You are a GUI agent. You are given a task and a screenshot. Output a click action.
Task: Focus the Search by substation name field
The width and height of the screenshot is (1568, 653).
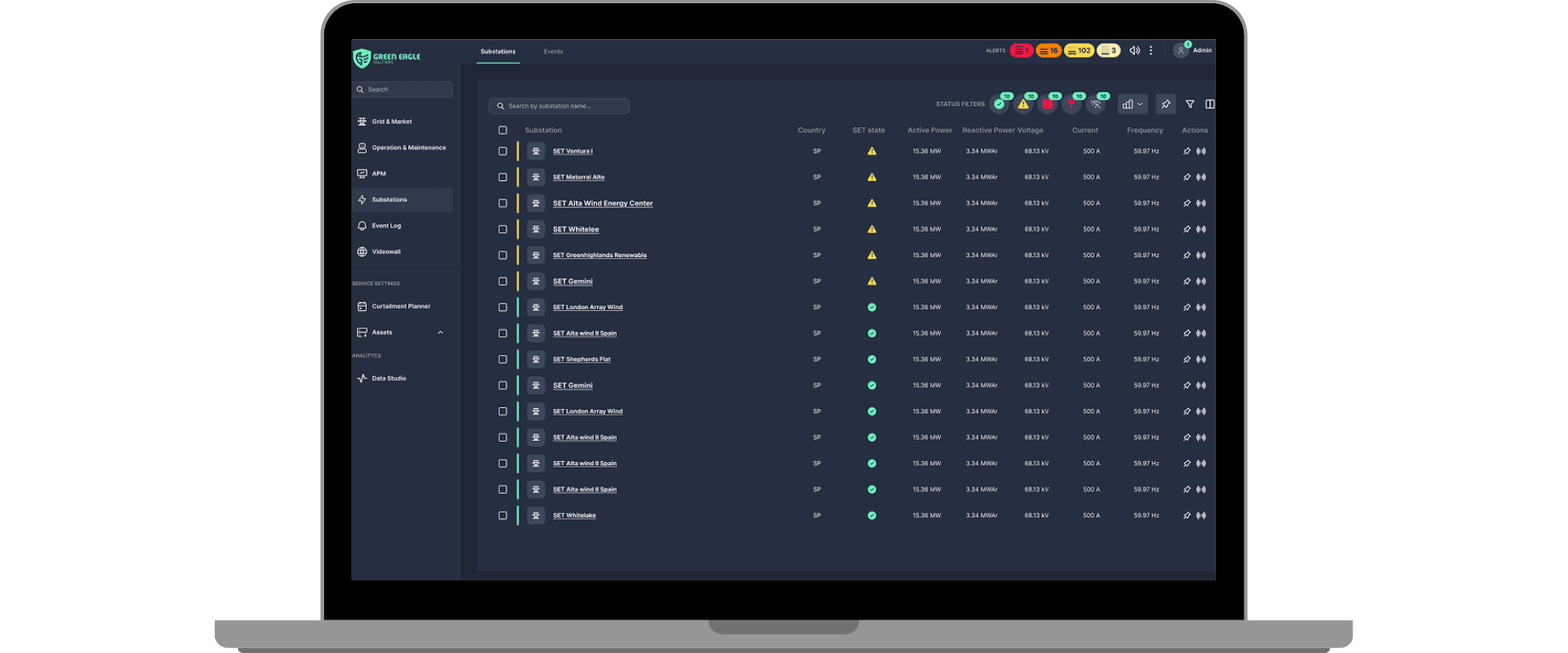pos(559,106)
